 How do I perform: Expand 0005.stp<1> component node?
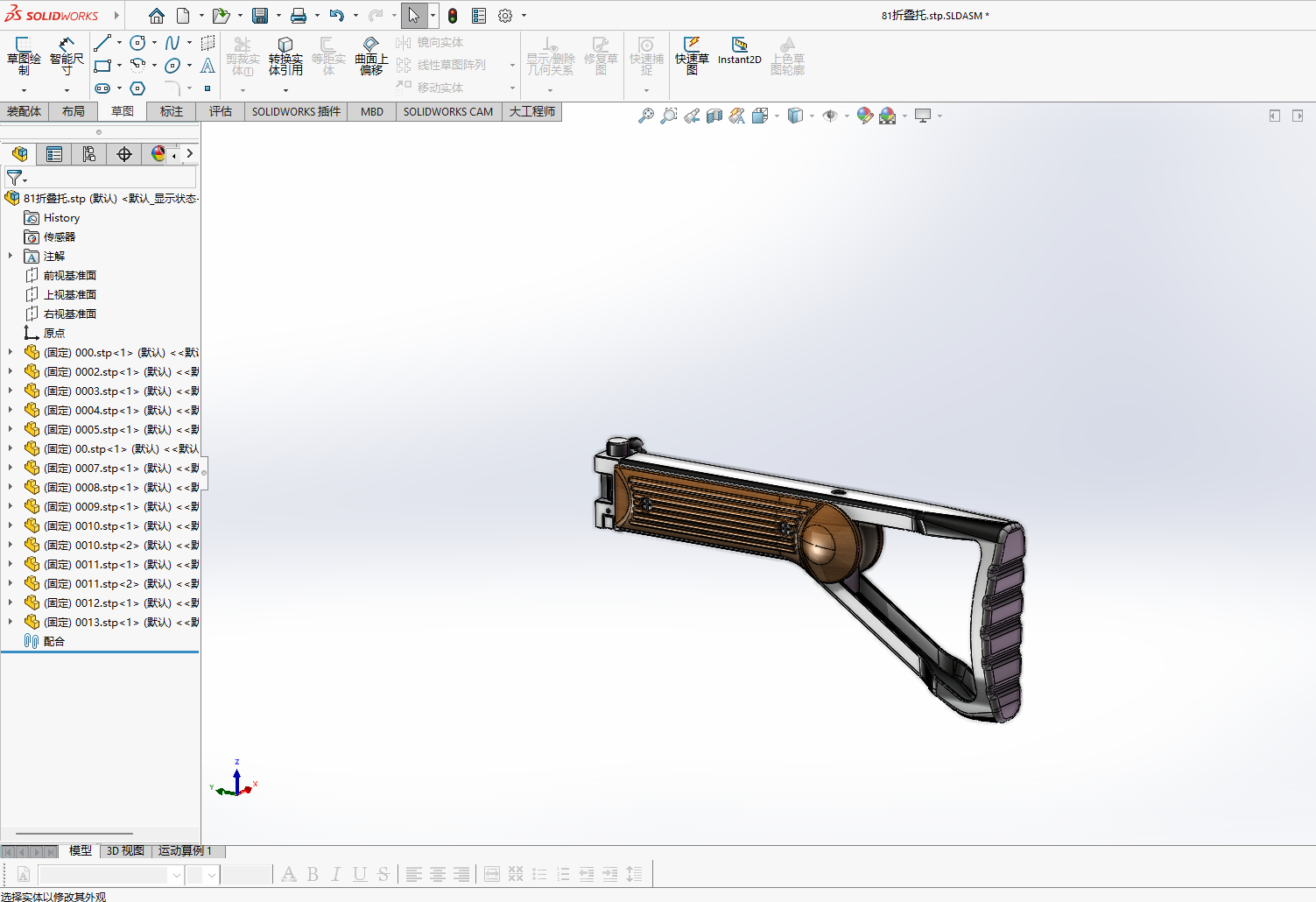coord(11,429)
